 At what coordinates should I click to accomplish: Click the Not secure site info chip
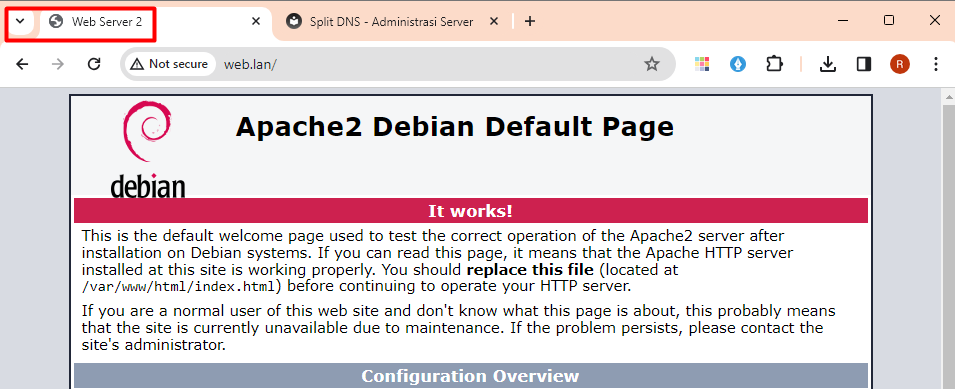[170, 64]
